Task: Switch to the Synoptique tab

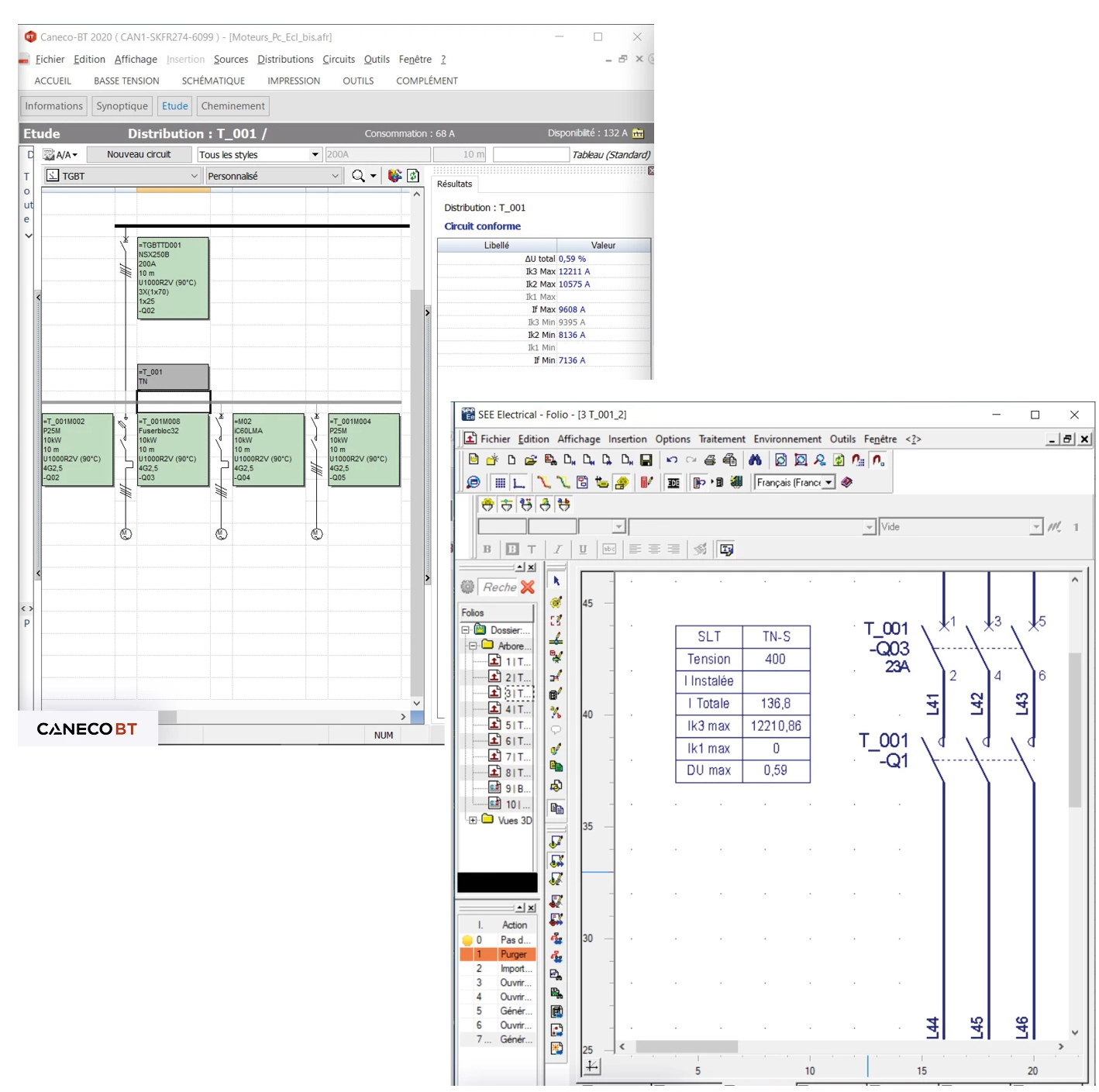Action: point(122,106)
